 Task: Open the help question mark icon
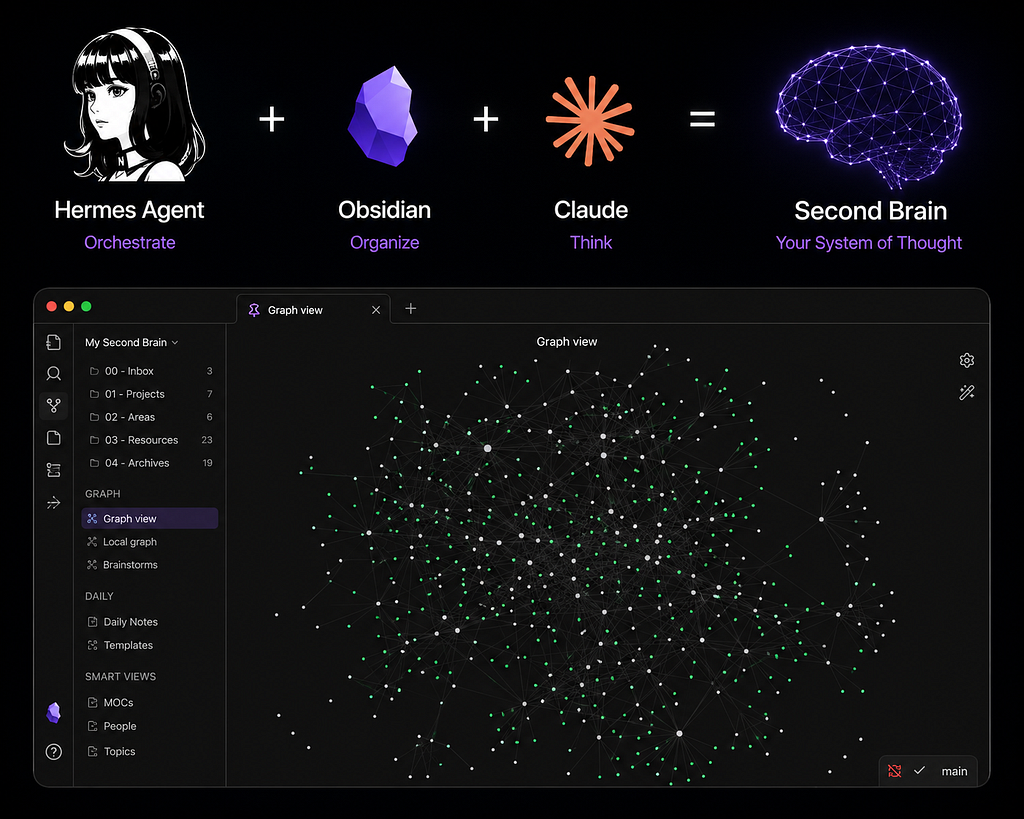click(x=54, y=752)
